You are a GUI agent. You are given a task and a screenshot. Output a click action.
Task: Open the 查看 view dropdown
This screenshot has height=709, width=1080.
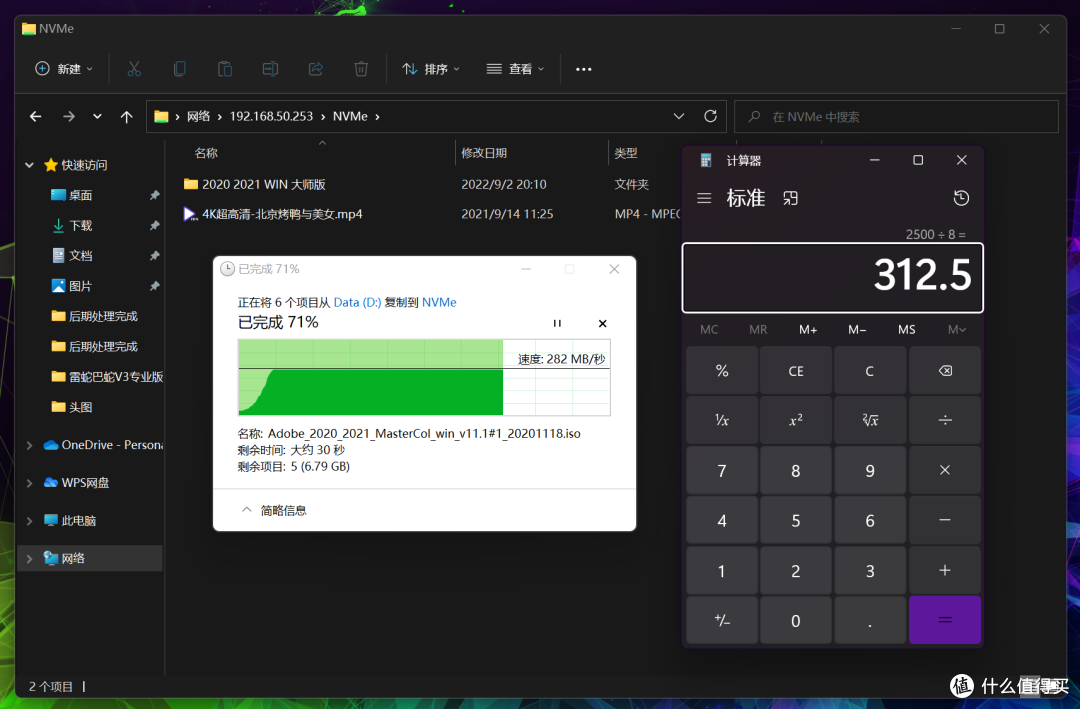(x=514, y=68)
